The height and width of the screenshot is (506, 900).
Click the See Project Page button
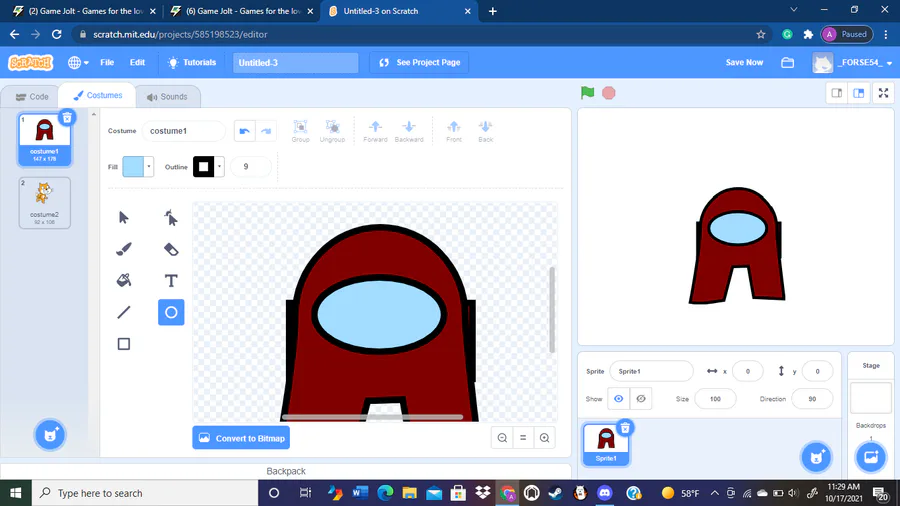tap(420, 63)
